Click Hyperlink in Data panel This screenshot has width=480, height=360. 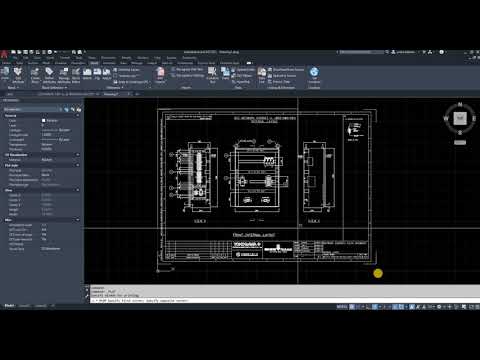pos(241,82)
